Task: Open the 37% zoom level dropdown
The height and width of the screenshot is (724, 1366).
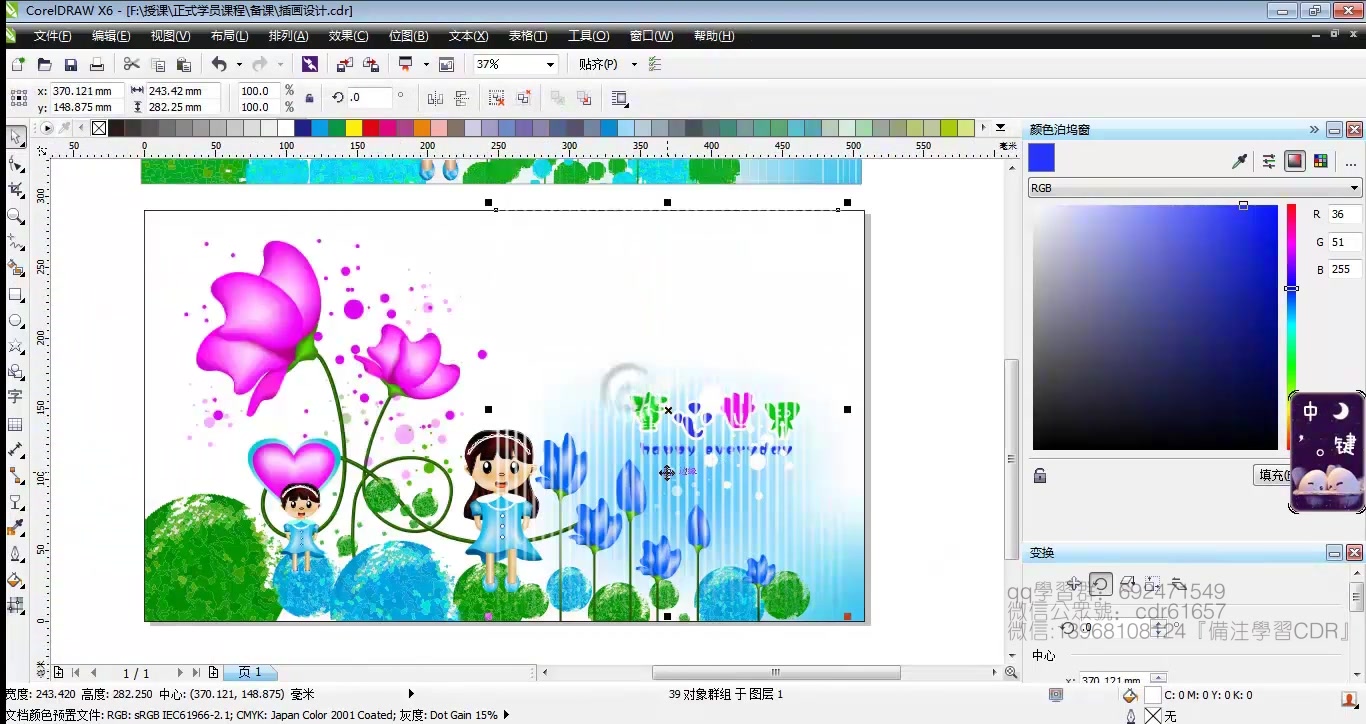Action: coord(552,64)
